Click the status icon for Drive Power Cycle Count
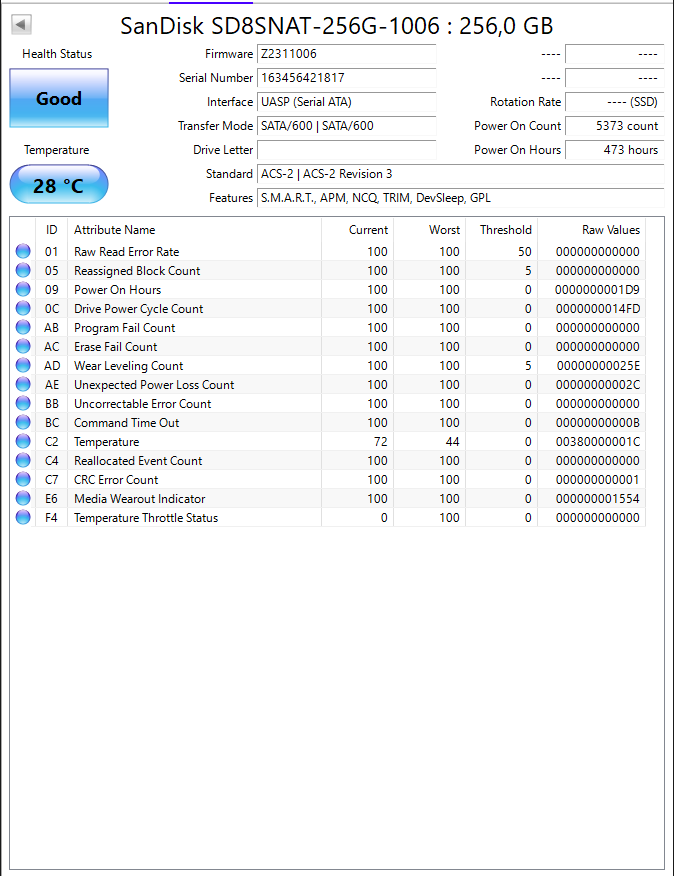 pos(23,308)
